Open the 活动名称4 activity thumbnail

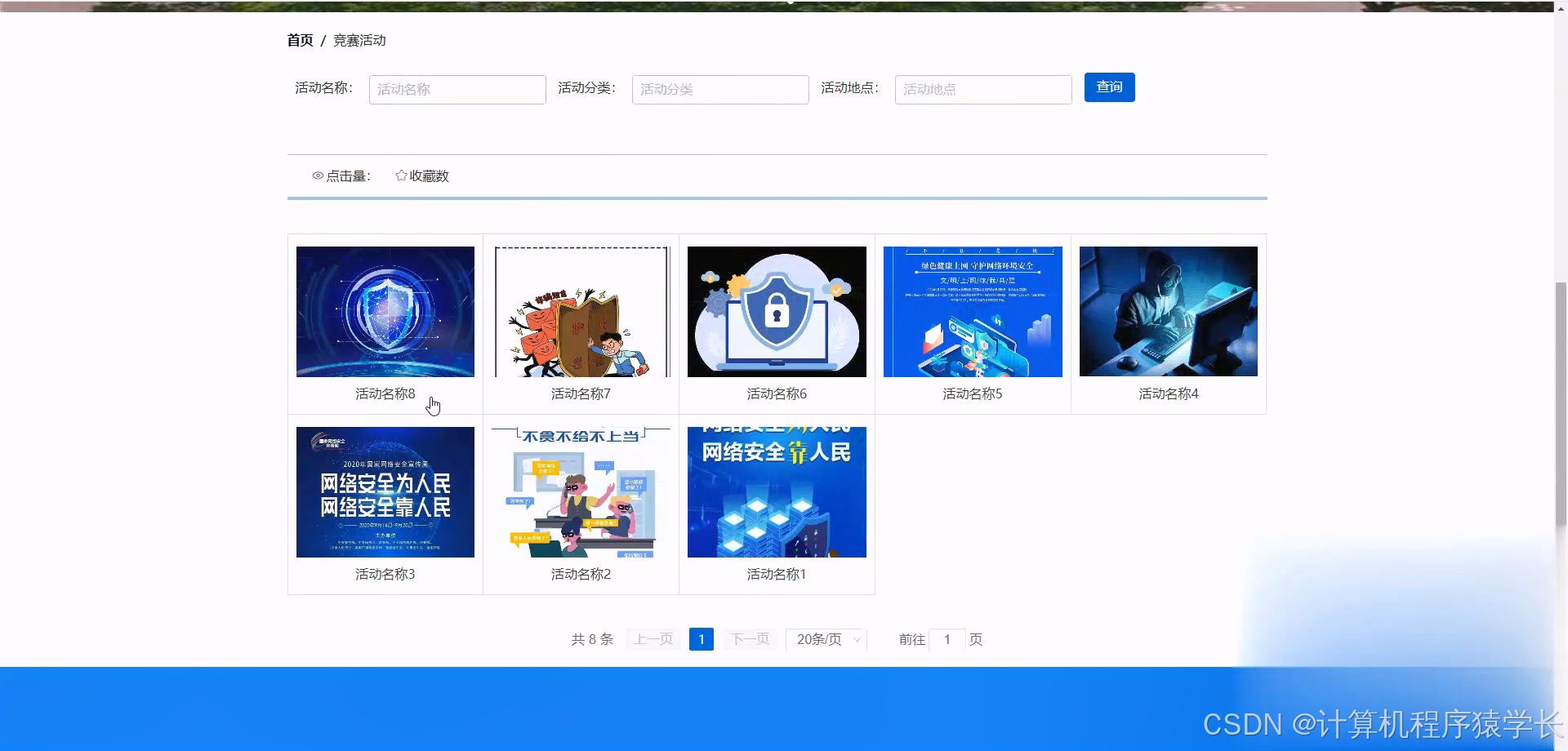point(1168,311)
